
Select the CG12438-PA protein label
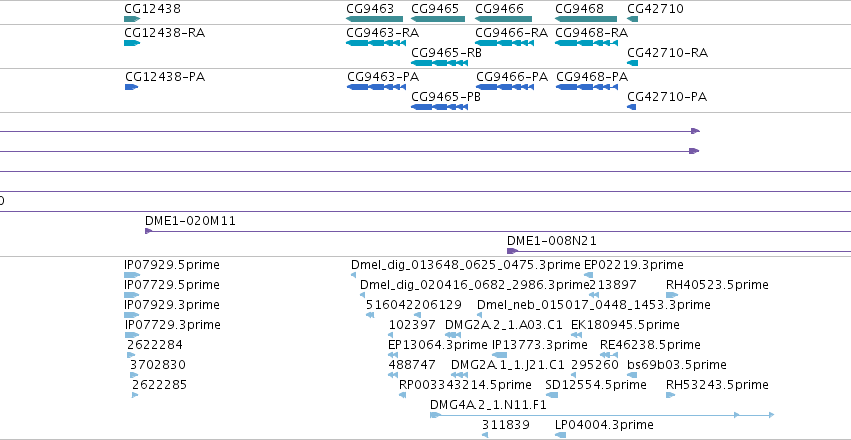pyautogui.click(x=165, y=77)
